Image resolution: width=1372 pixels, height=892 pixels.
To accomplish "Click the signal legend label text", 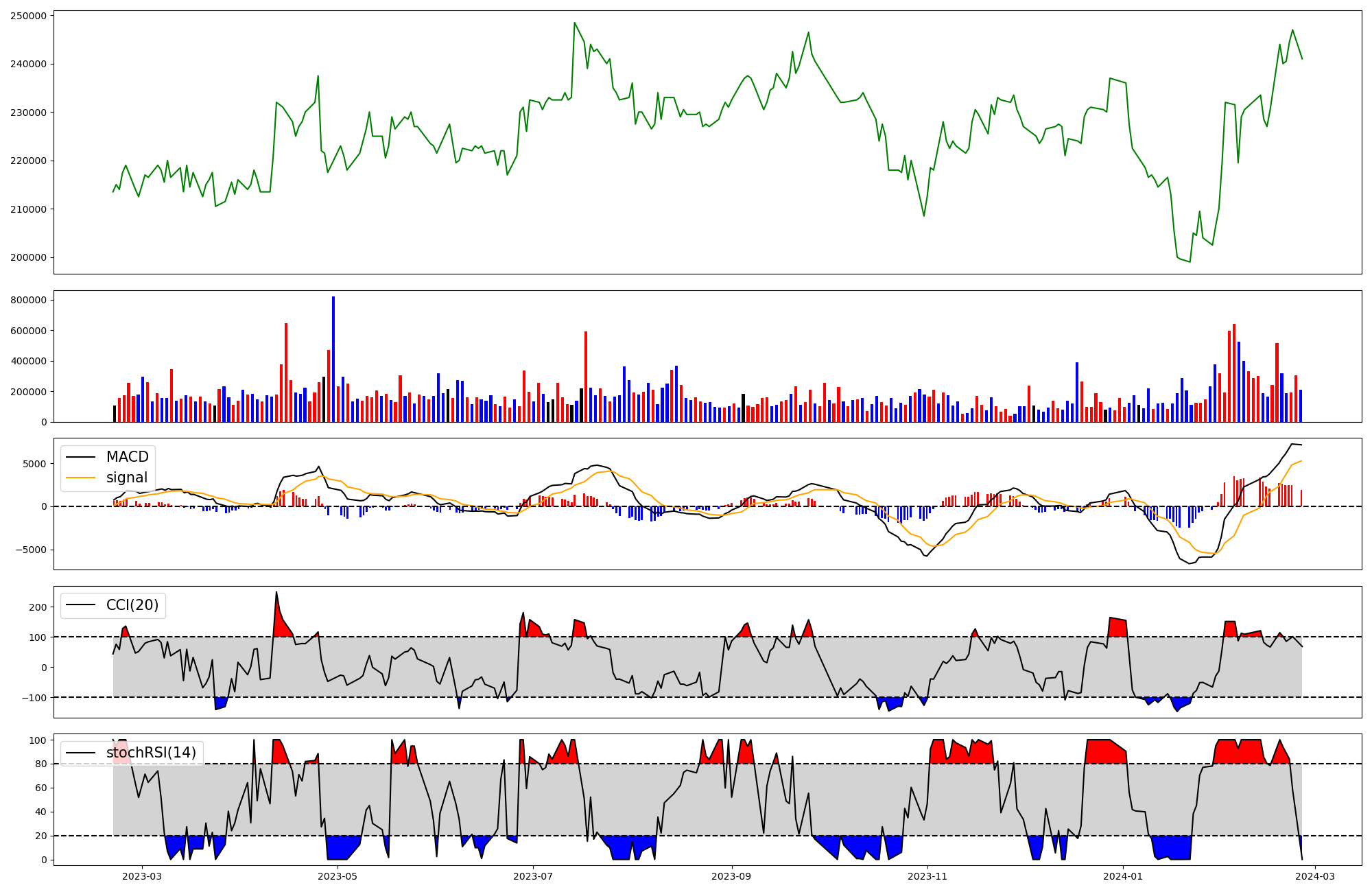I will [127, 478].
